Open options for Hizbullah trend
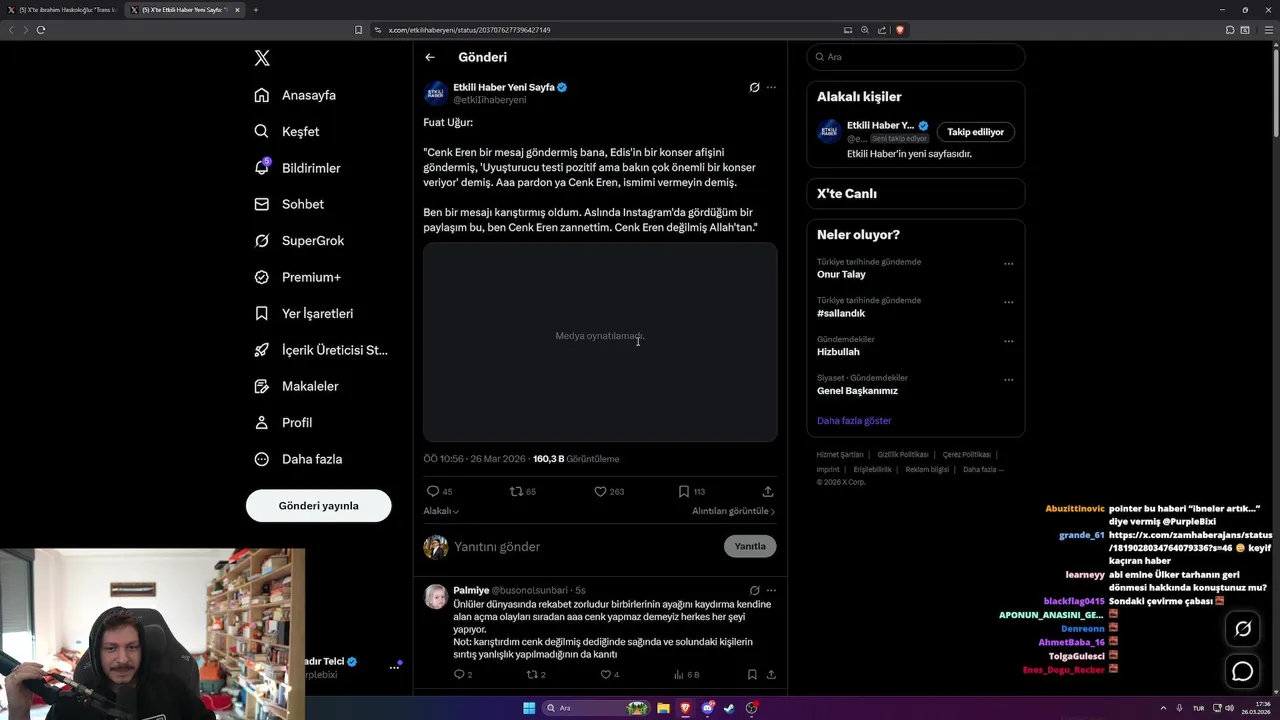 pyautogui.click(x=1008, y=341)
